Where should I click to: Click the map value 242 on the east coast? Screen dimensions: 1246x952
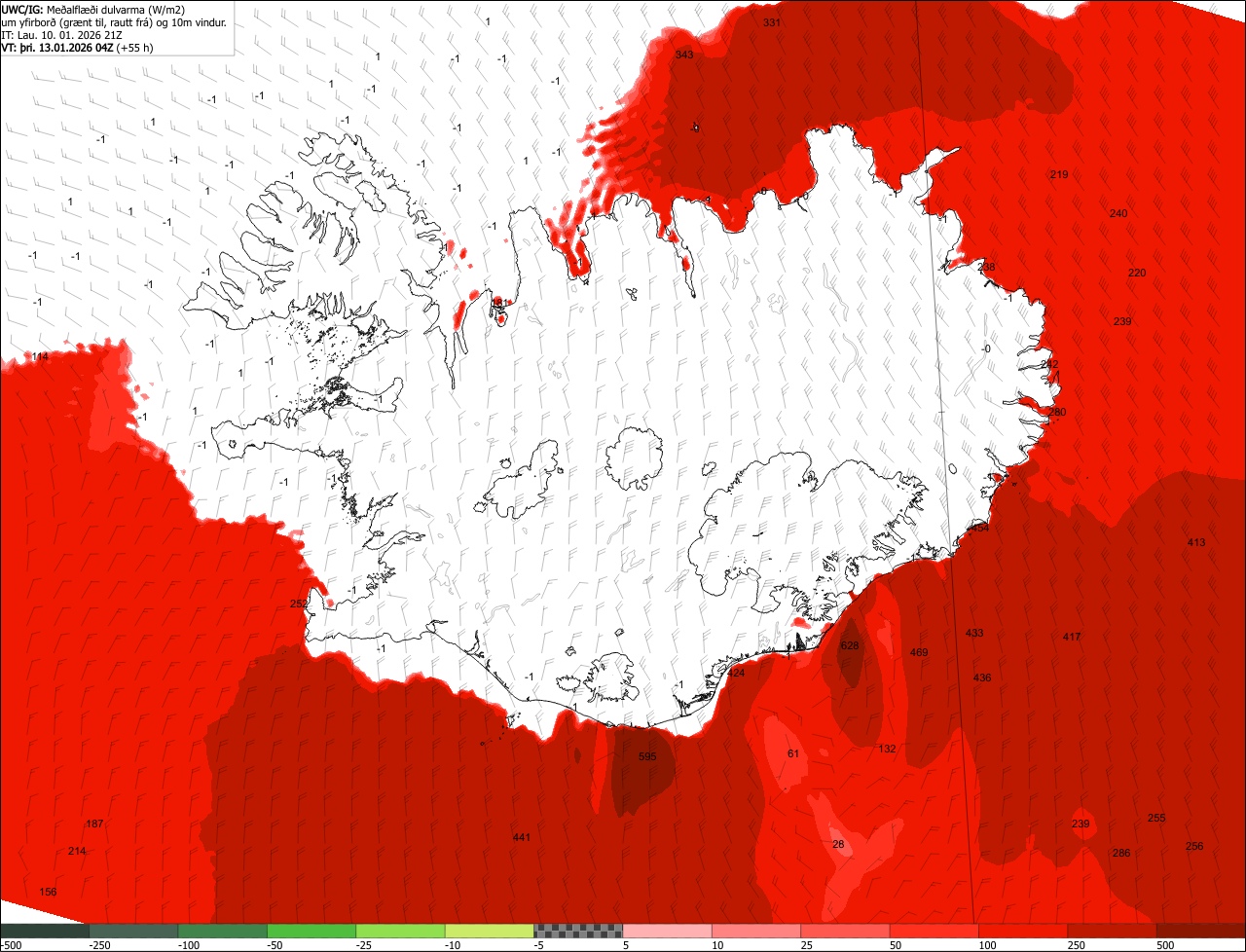coord(1048,364)
